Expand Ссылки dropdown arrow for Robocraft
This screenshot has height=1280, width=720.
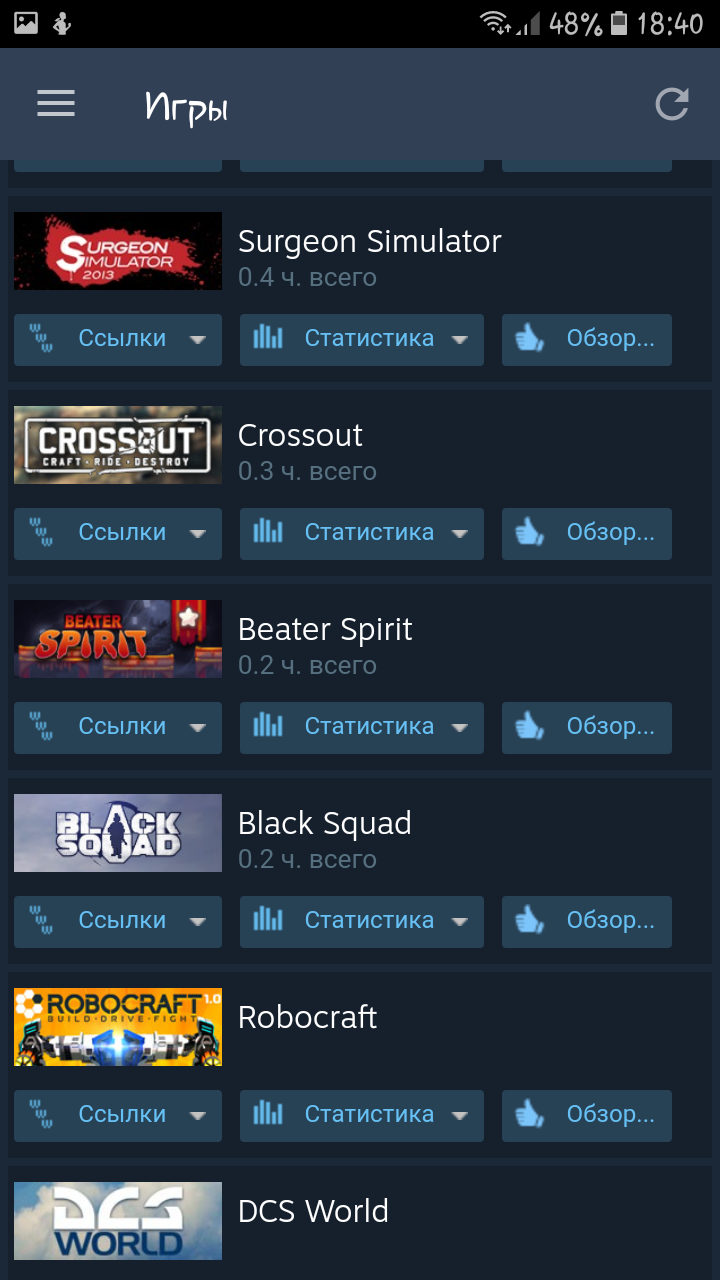coord(198,1116)
